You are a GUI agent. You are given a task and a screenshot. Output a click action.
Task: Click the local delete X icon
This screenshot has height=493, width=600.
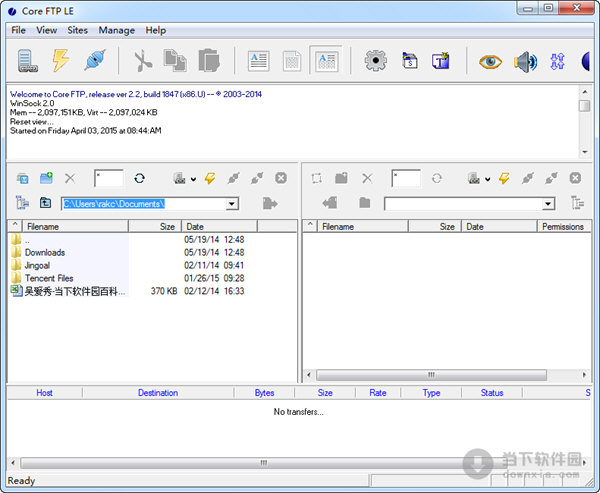pos(70,178)
